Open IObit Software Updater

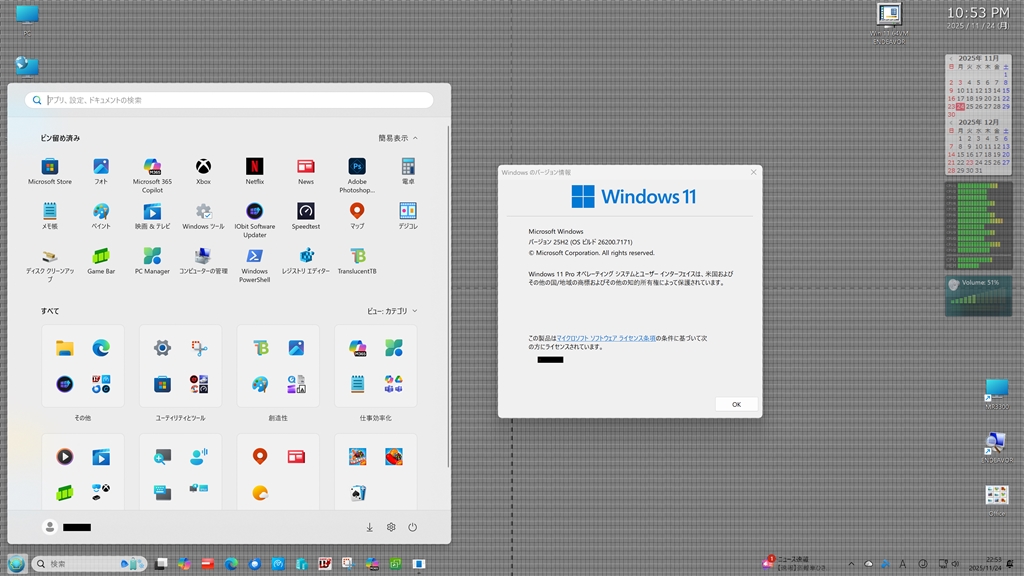click(254, 212)
